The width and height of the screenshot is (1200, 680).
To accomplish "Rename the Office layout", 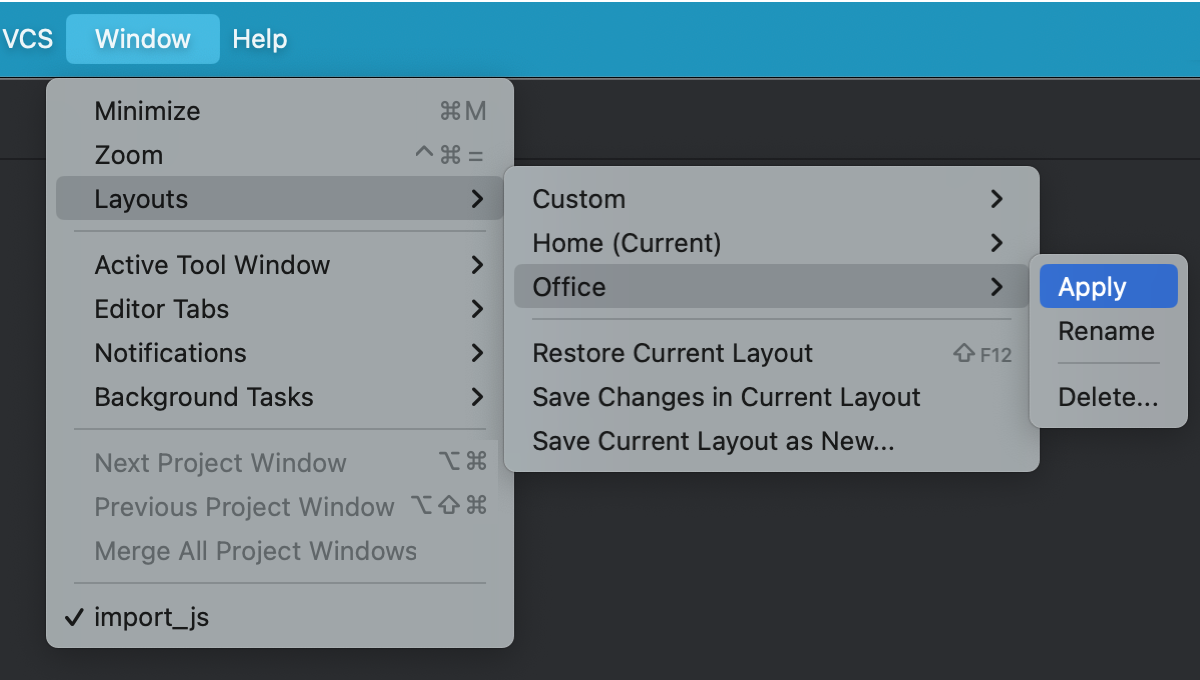I will tap(1106, 331).
